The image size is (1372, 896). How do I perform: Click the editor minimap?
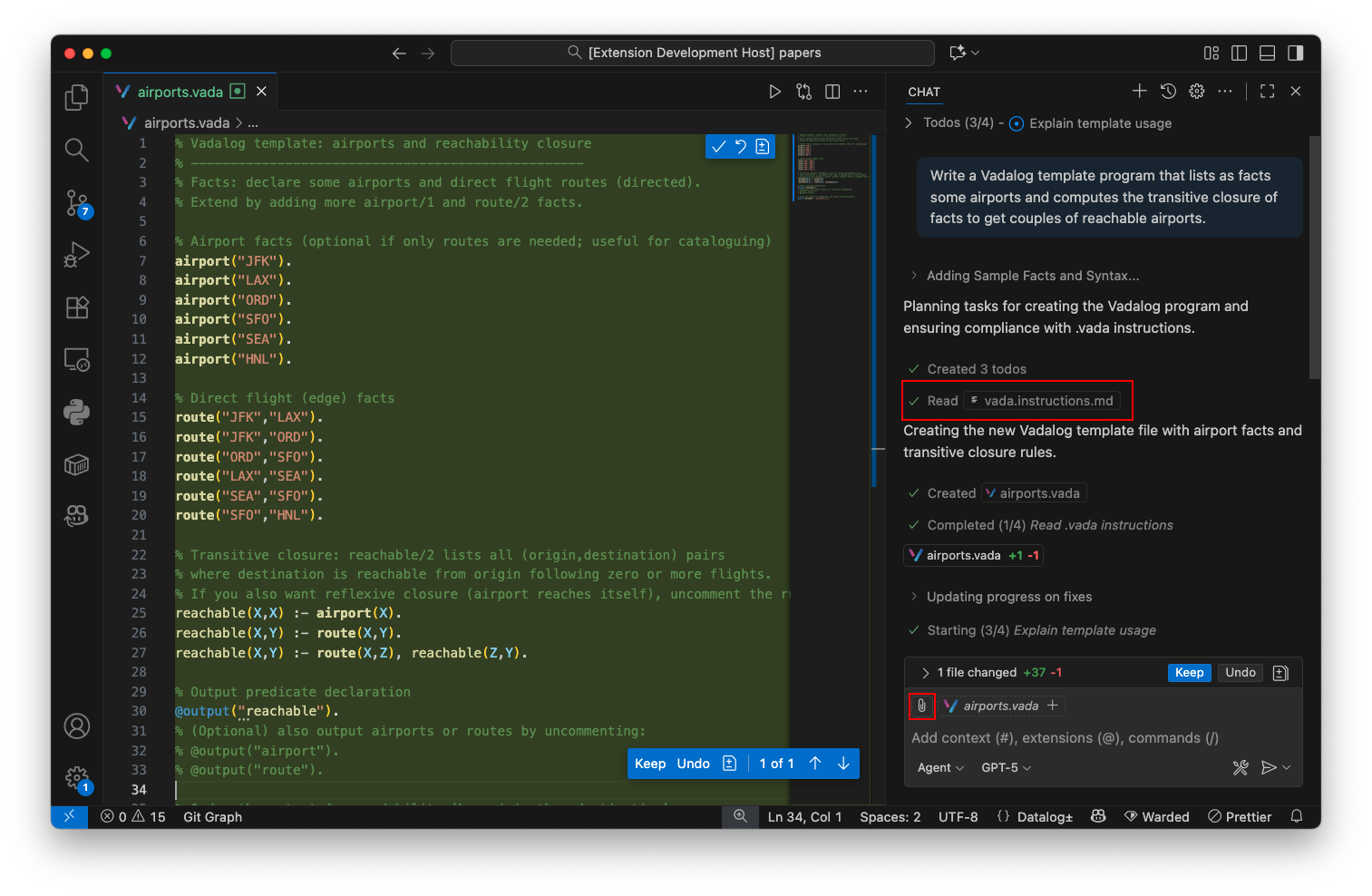pyautogui.click(x=832, y=168)
